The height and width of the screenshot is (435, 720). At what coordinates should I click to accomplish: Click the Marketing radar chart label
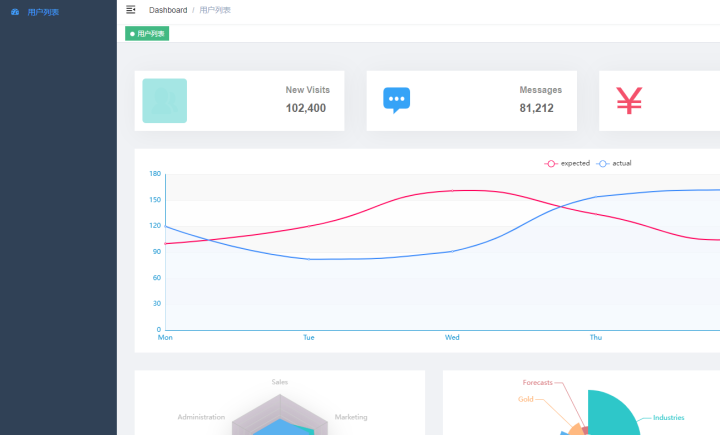(x=351, y=417)
